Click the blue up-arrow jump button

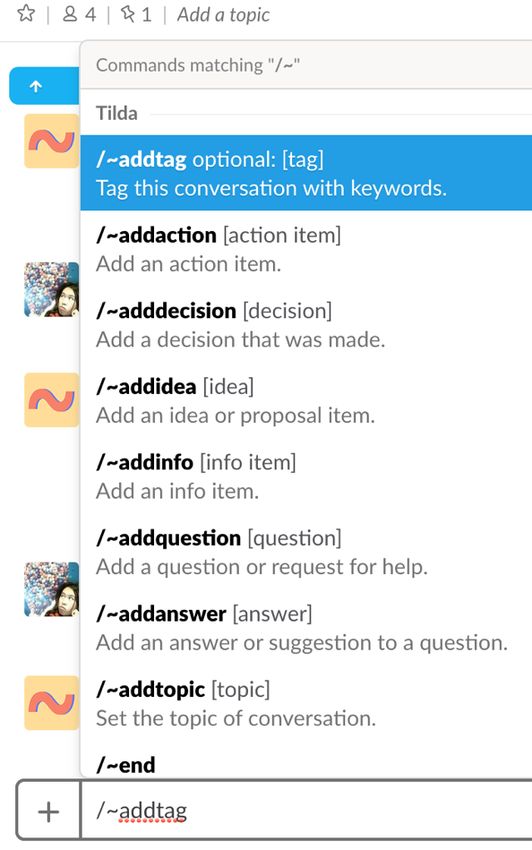click(x=44, y=86)
